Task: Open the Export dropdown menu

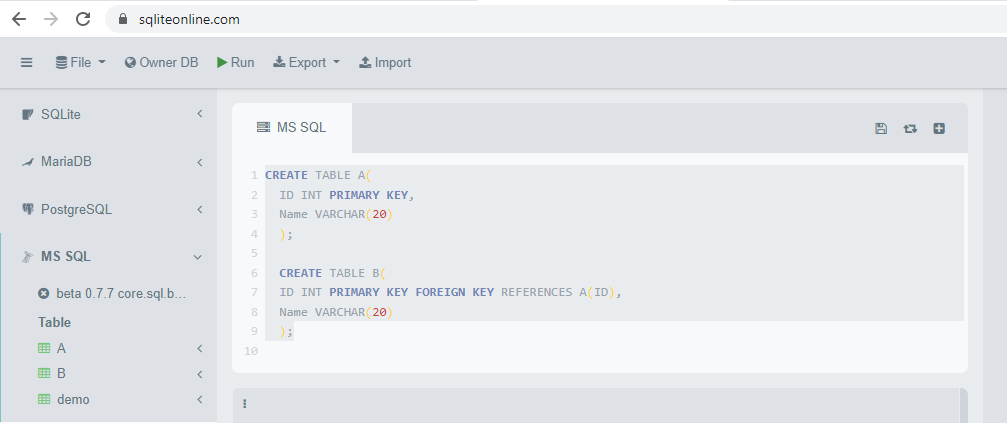Action: point(306,62)
